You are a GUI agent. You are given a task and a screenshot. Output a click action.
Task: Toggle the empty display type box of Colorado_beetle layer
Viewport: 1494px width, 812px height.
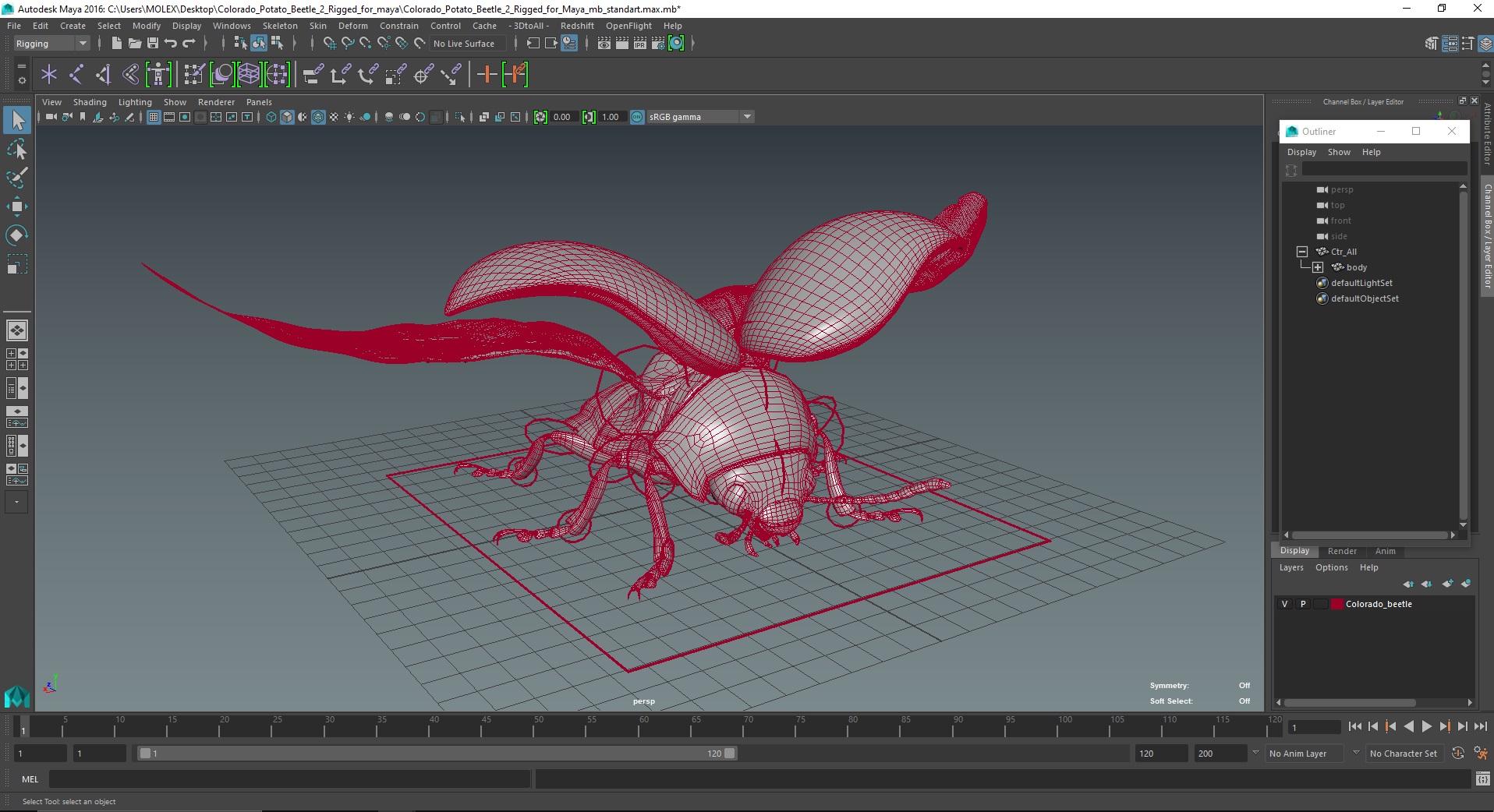point(1320,604)
